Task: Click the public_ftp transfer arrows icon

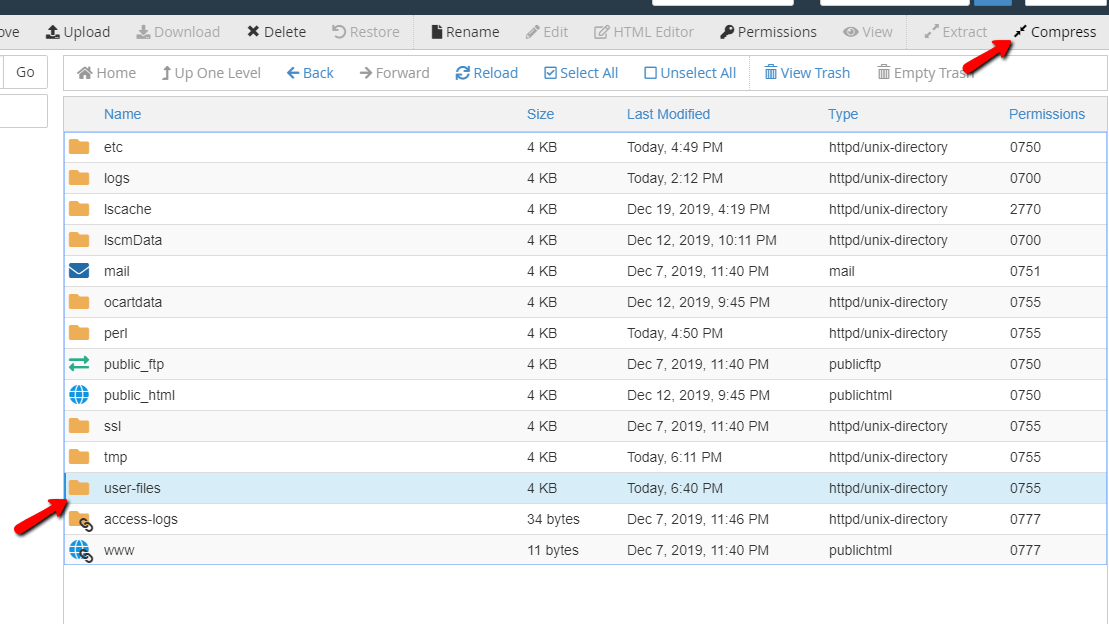Action: [x=79, y=364]
